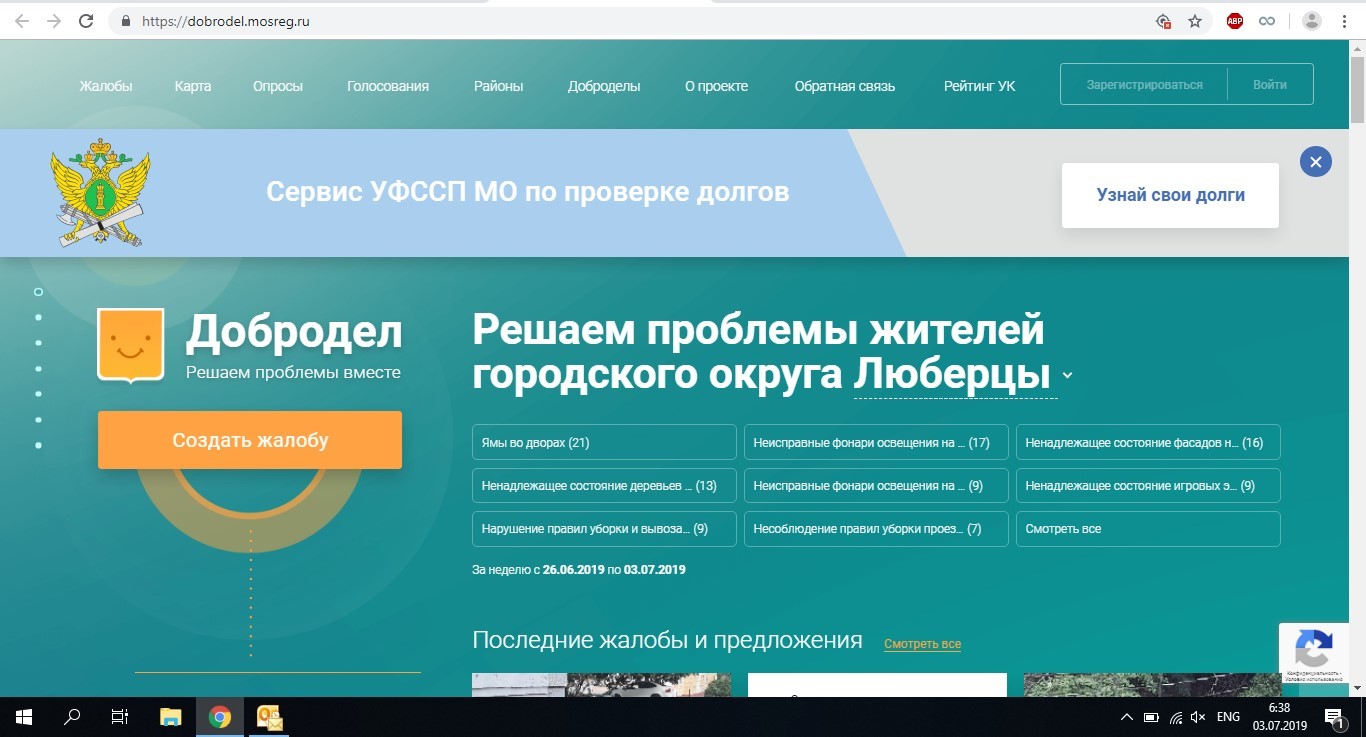Open Chrome profile avatar icon
The image size is (1366, 737).
point(1311,21)
